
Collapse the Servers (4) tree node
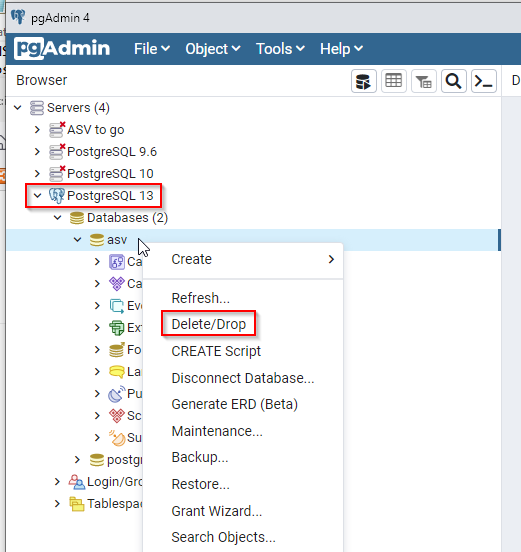pos(18,108)
